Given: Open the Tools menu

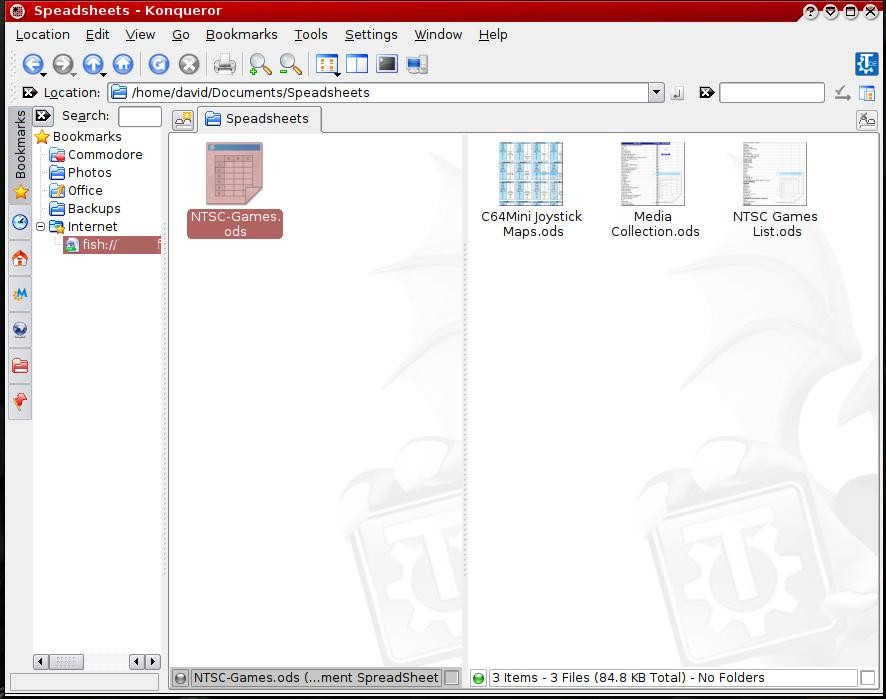Looking at the screenshot, I should [x=311, y=34].
